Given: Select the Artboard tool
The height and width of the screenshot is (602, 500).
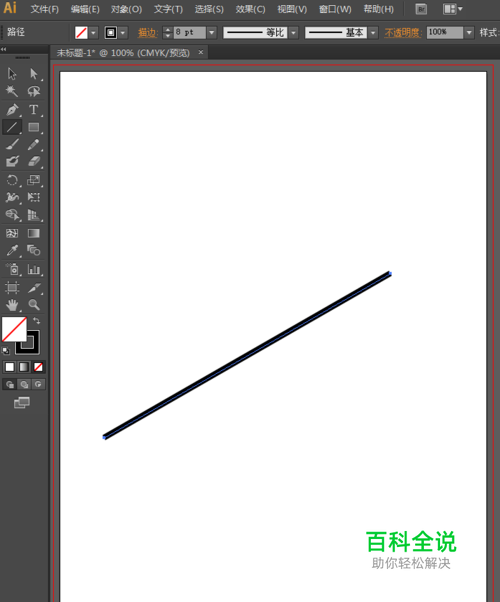Looking at the screenshot, I should click(12, 287).
